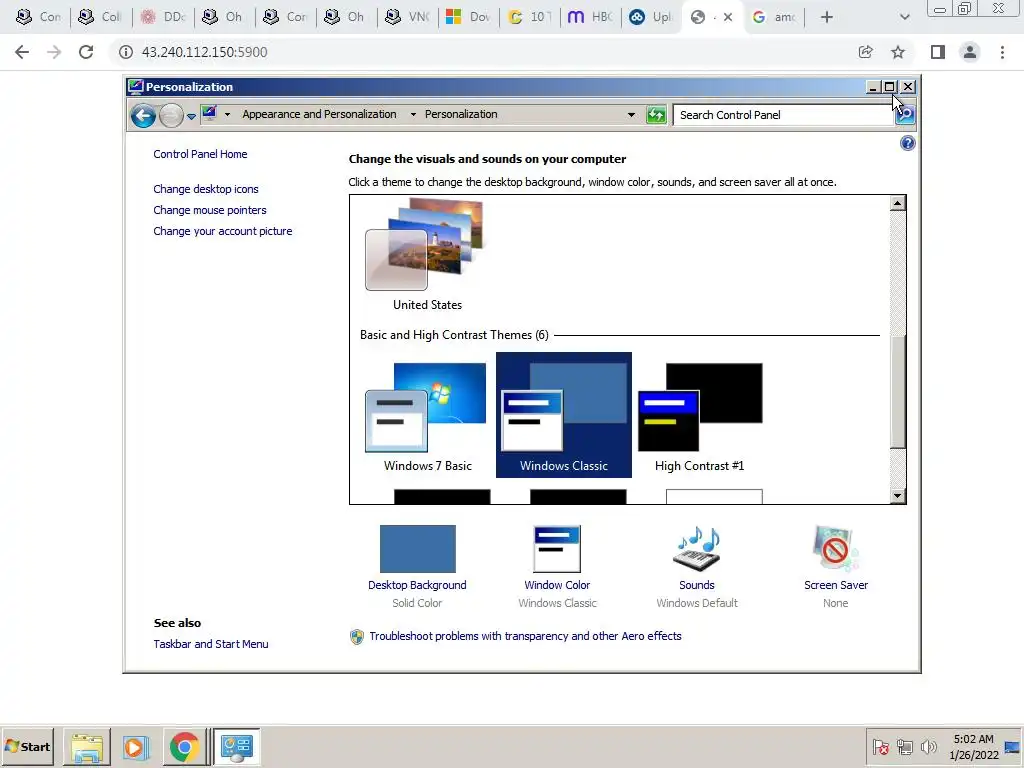The image size is (1024, 768).
Task: Click the Action Center flag tray icon
Action: [880, 746]
